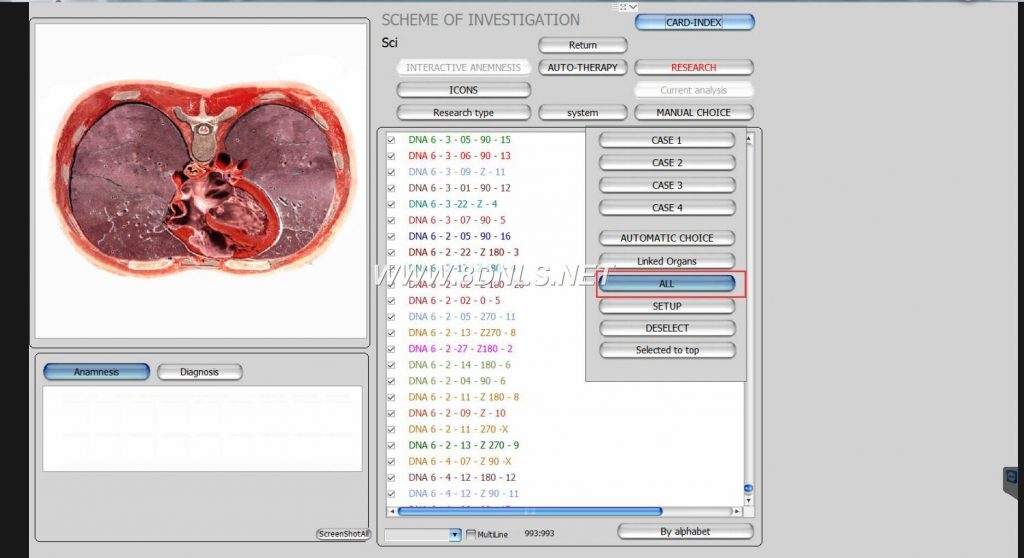This screenshot has height=558, width=1024.
Task: Enable the MultiLine checkbox
Action: point(471,534)
